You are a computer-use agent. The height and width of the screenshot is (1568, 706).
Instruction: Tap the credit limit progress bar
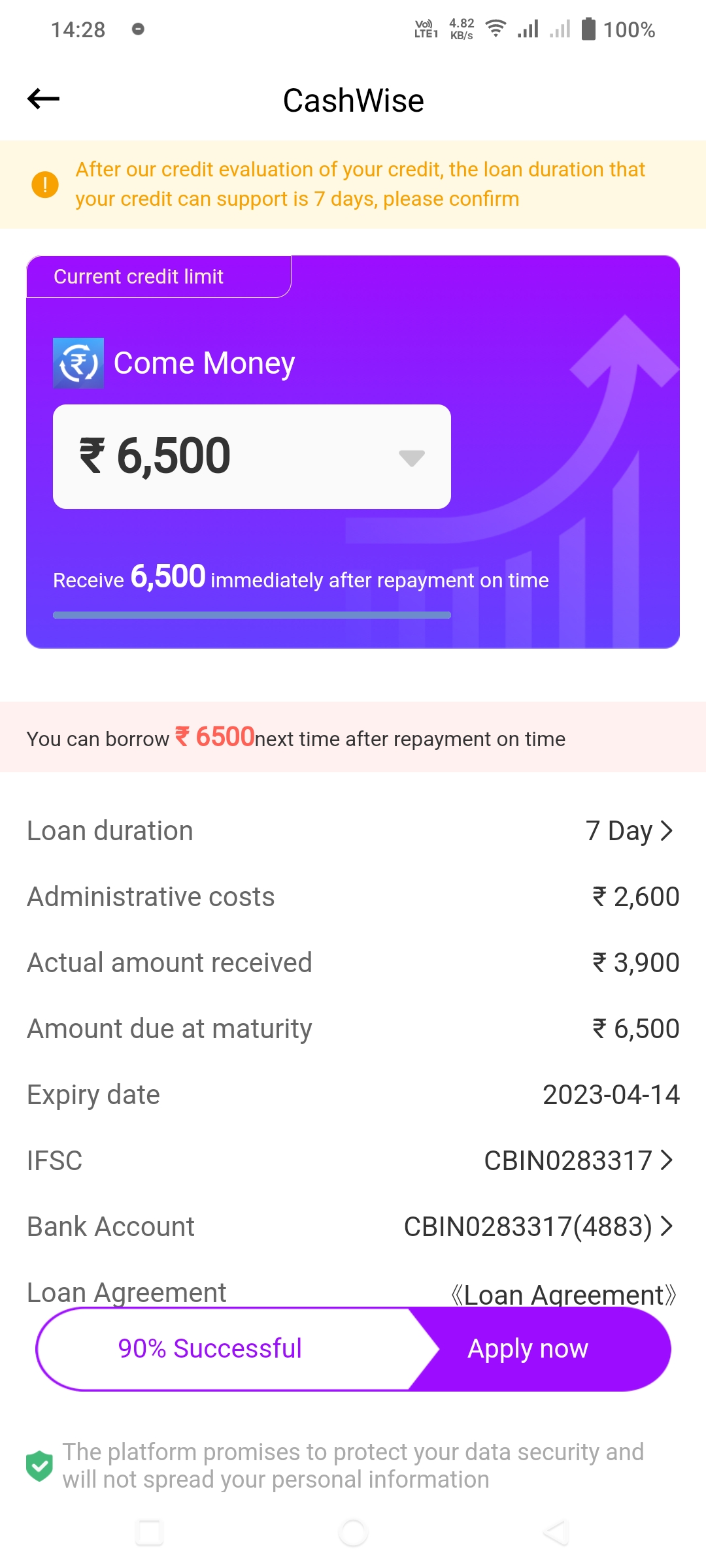252,615
